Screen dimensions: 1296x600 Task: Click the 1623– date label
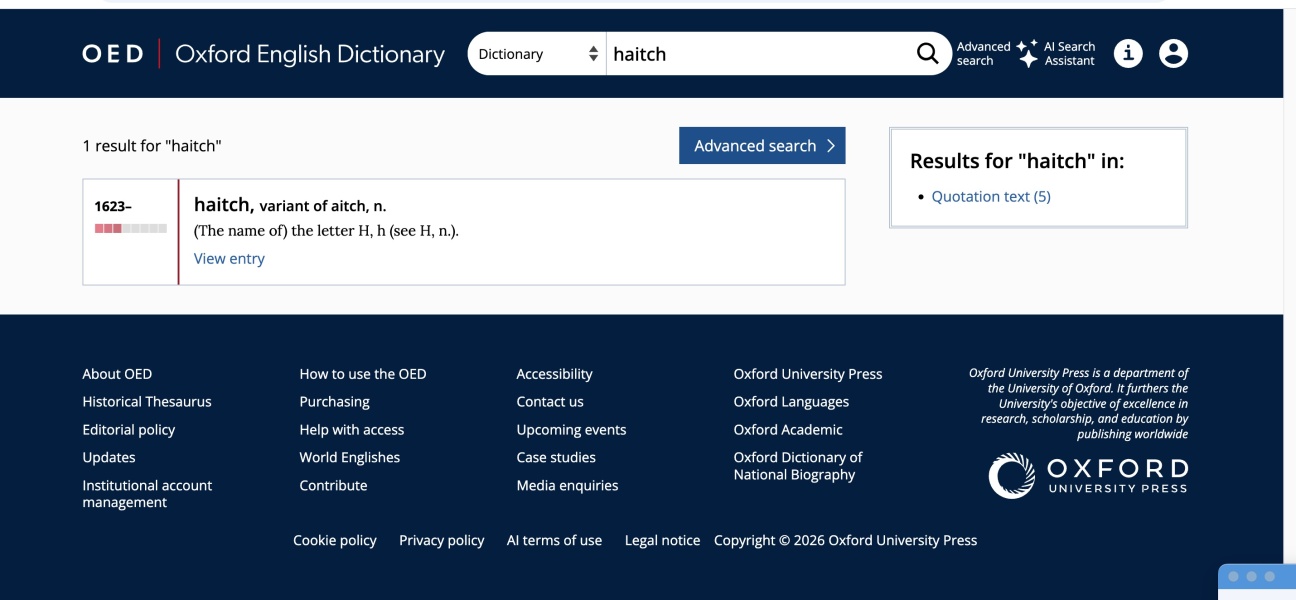click(x=113, y=206)
